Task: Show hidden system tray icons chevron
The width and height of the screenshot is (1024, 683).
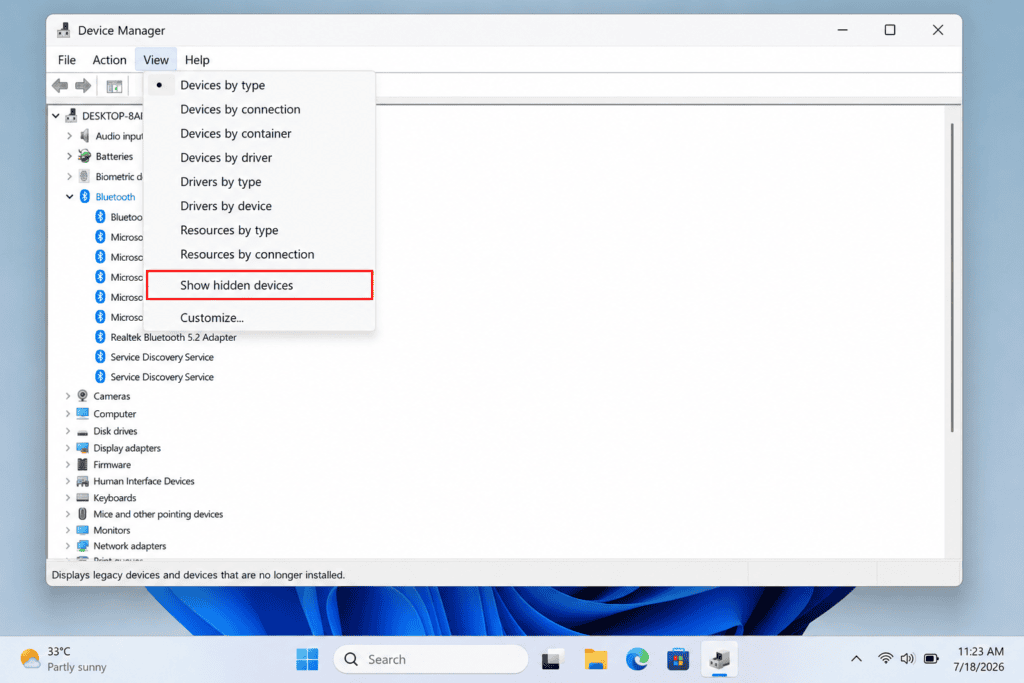Action: tap(856, 659)
